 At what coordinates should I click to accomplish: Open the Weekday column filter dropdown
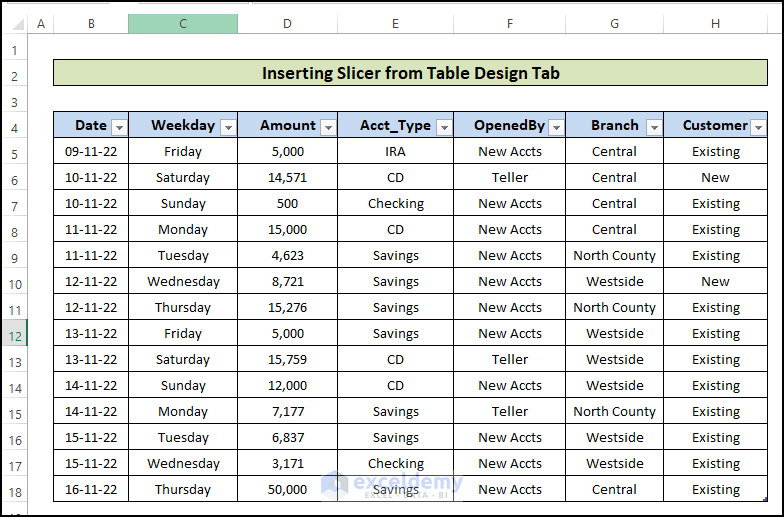[227, 127]
